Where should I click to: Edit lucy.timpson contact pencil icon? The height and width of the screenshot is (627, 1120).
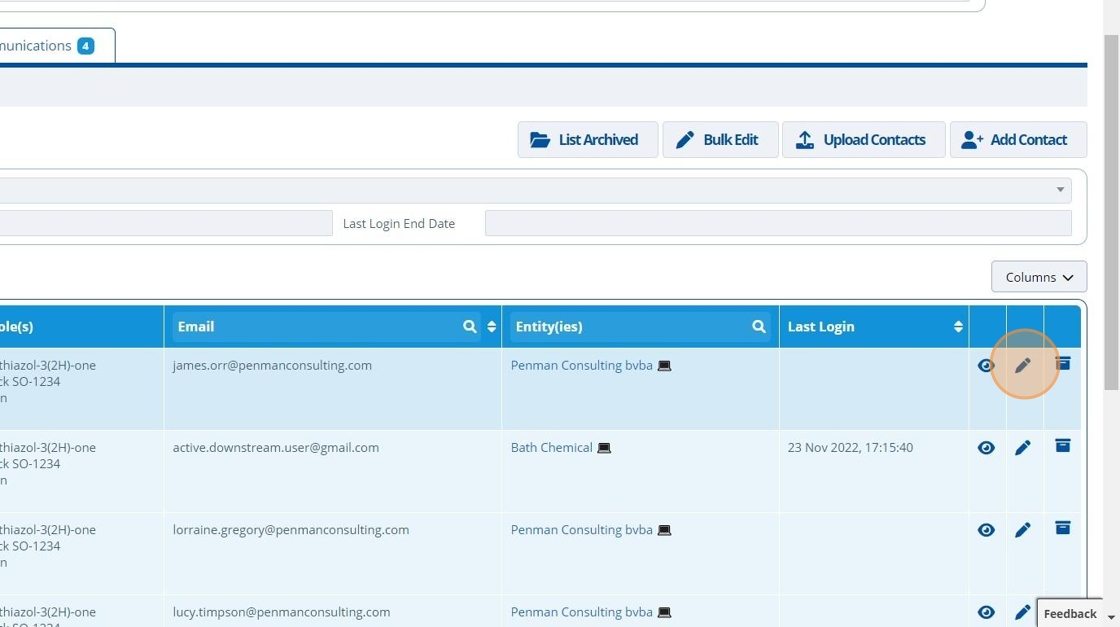[x=1023, y=612]
